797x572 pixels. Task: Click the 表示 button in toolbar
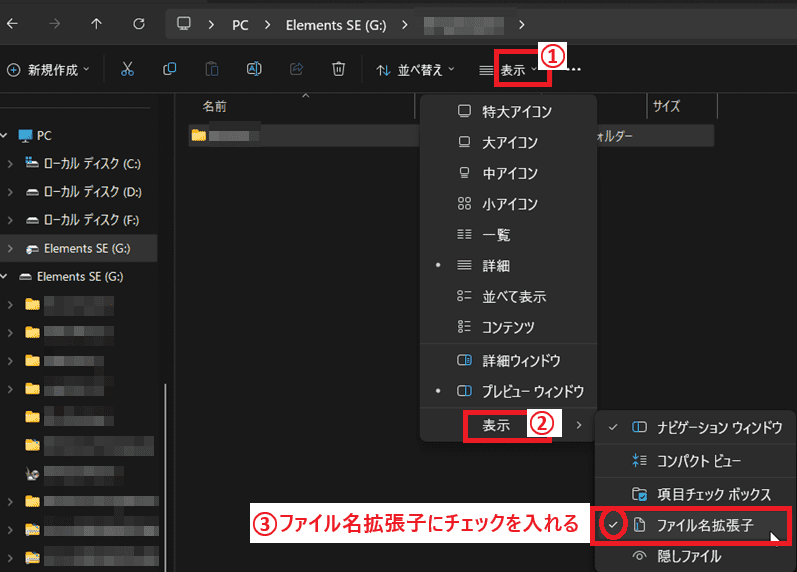pos(514,69)
